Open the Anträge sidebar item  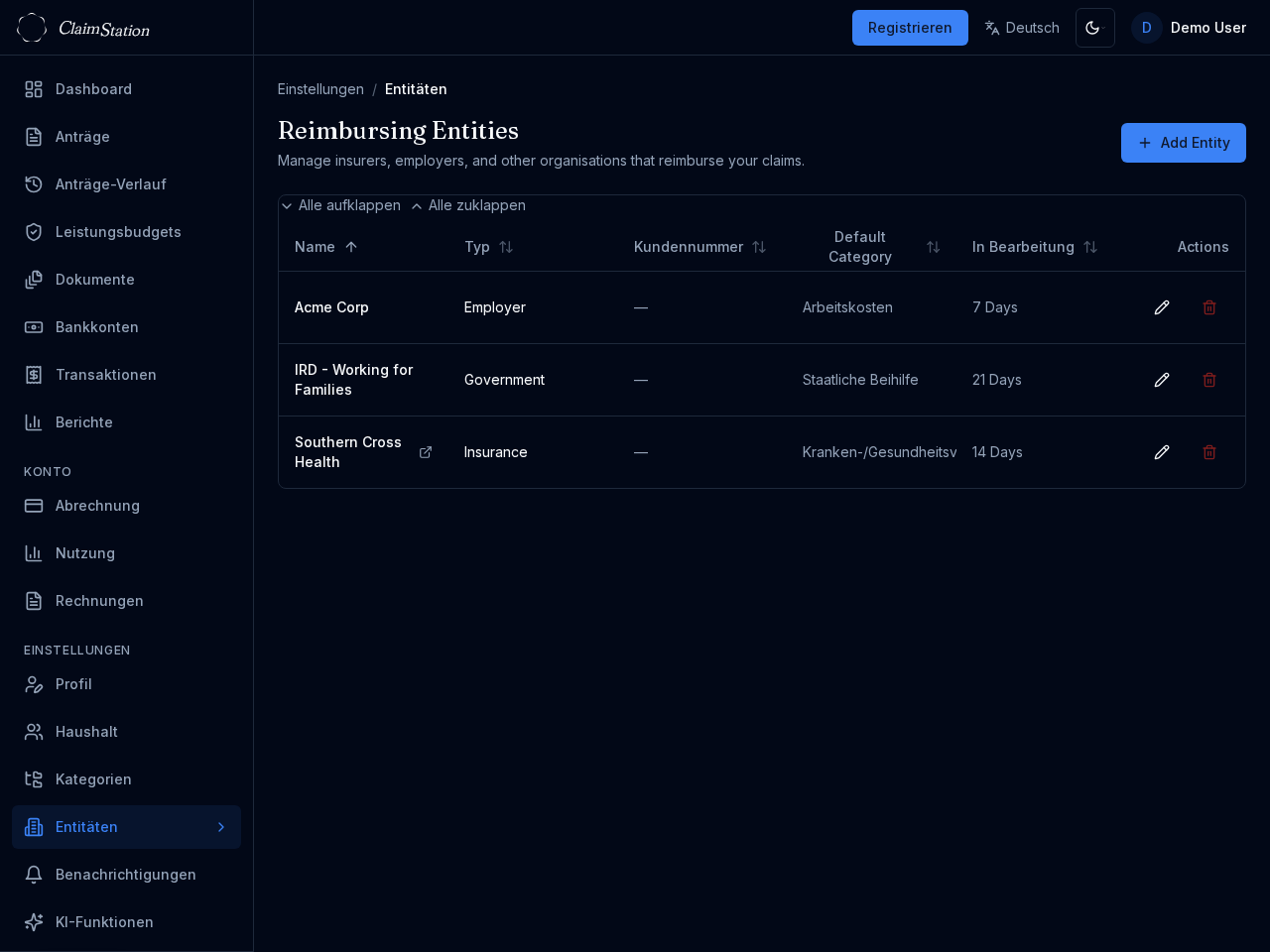tap(126, 137)
